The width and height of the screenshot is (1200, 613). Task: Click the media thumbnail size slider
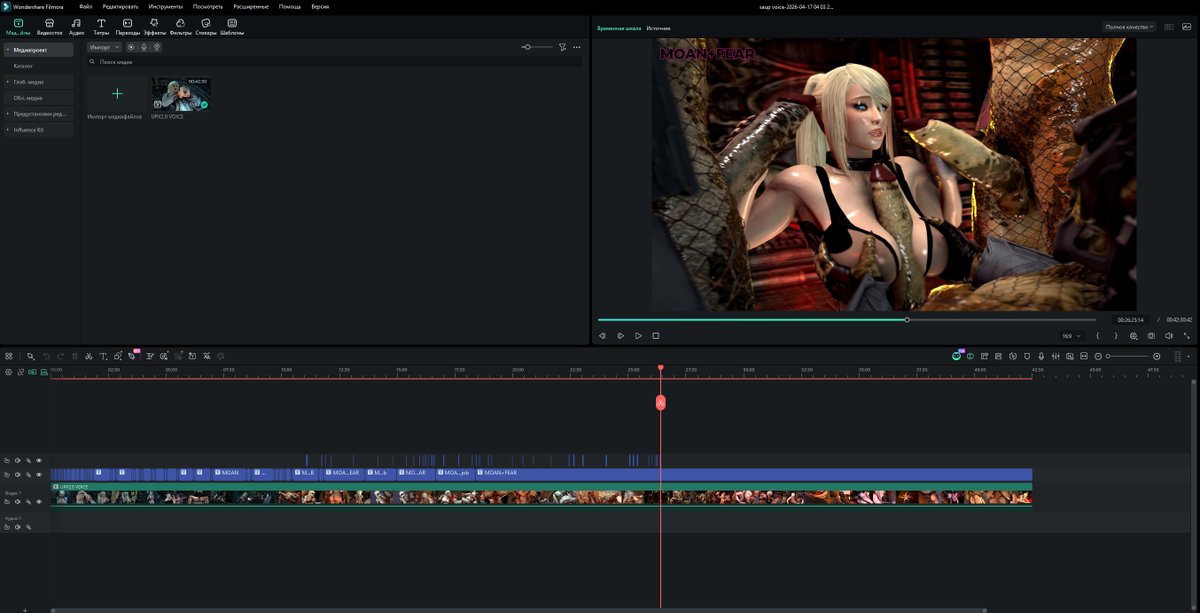(x=537, y=47)
